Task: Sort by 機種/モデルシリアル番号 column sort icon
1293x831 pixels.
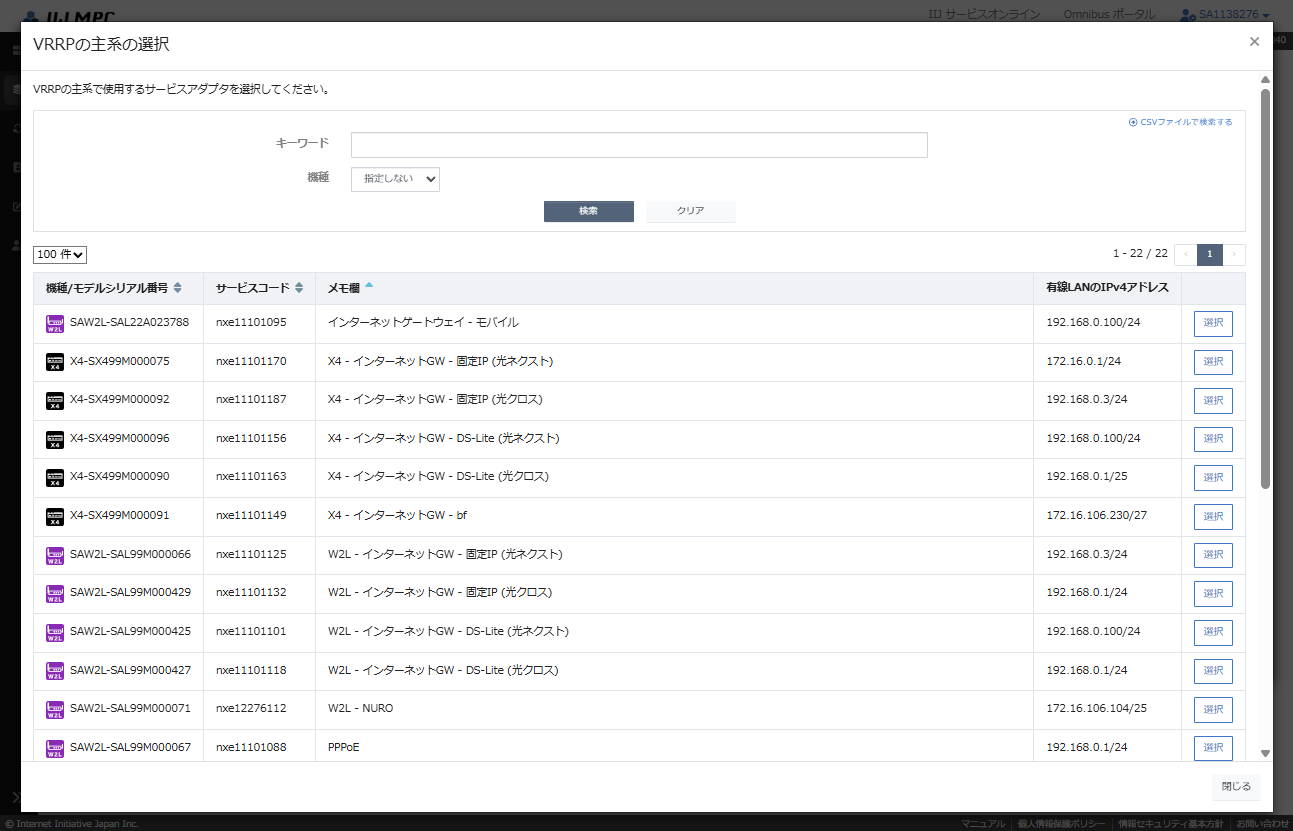Action: click(178, 288)
